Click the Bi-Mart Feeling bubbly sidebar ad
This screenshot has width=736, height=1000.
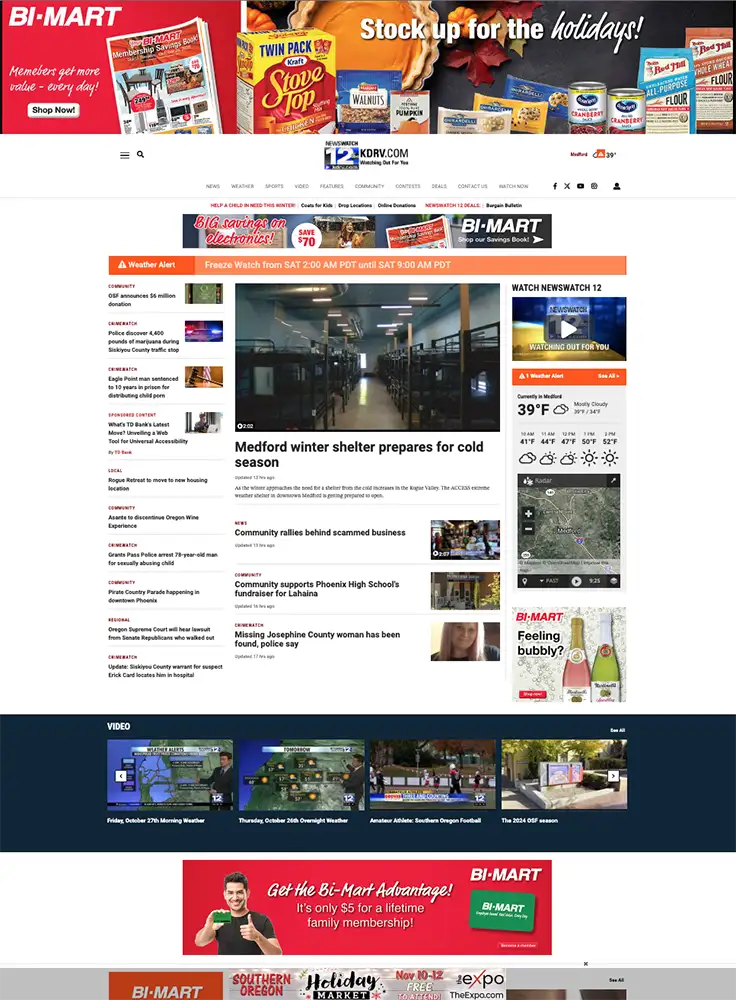pyautogui.click(x=569, y=654)
